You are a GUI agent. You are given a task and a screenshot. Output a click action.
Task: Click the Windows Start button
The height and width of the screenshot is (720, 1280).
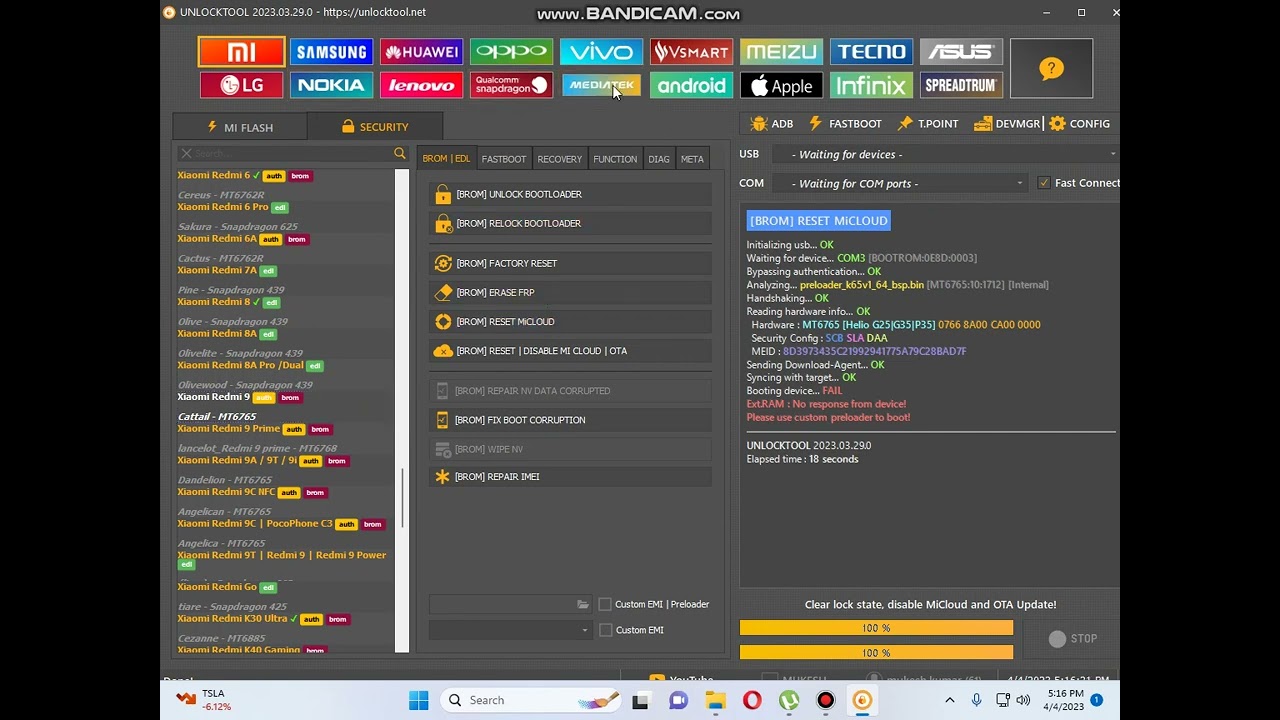point(418,700)
